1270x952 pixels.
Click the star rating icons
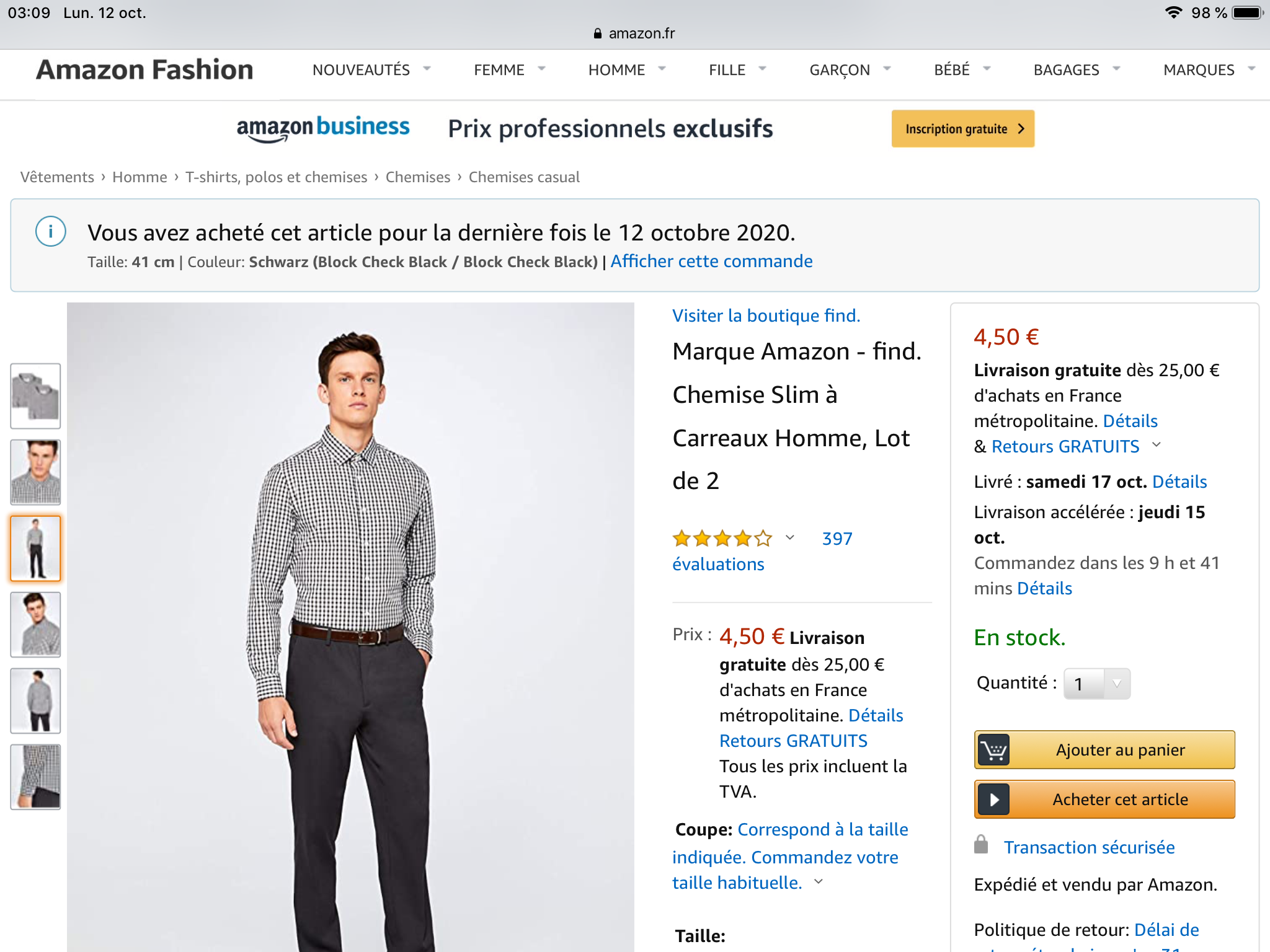coord(722,539)
